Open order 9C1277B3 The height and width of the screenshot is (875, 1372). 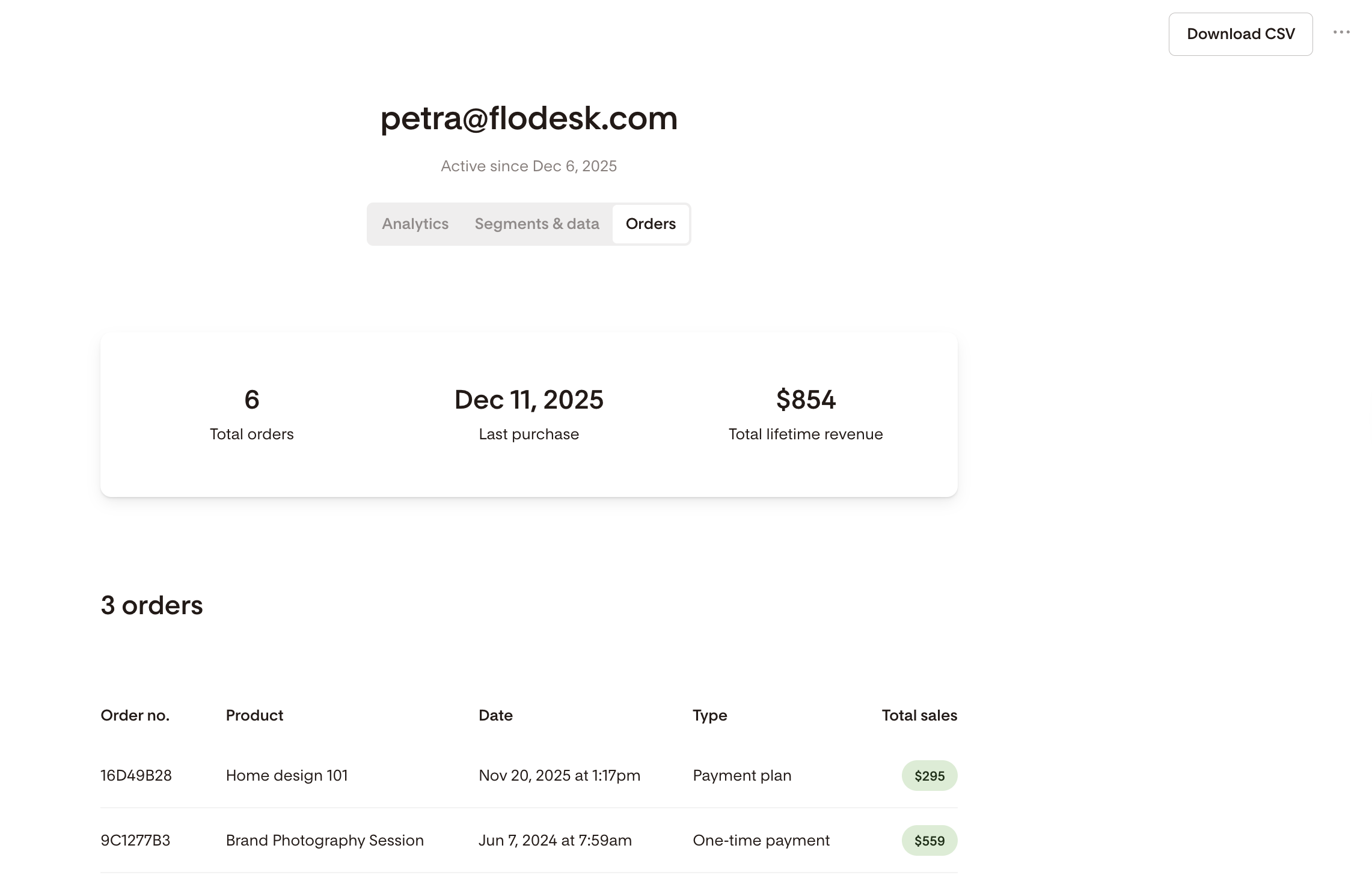135,841
